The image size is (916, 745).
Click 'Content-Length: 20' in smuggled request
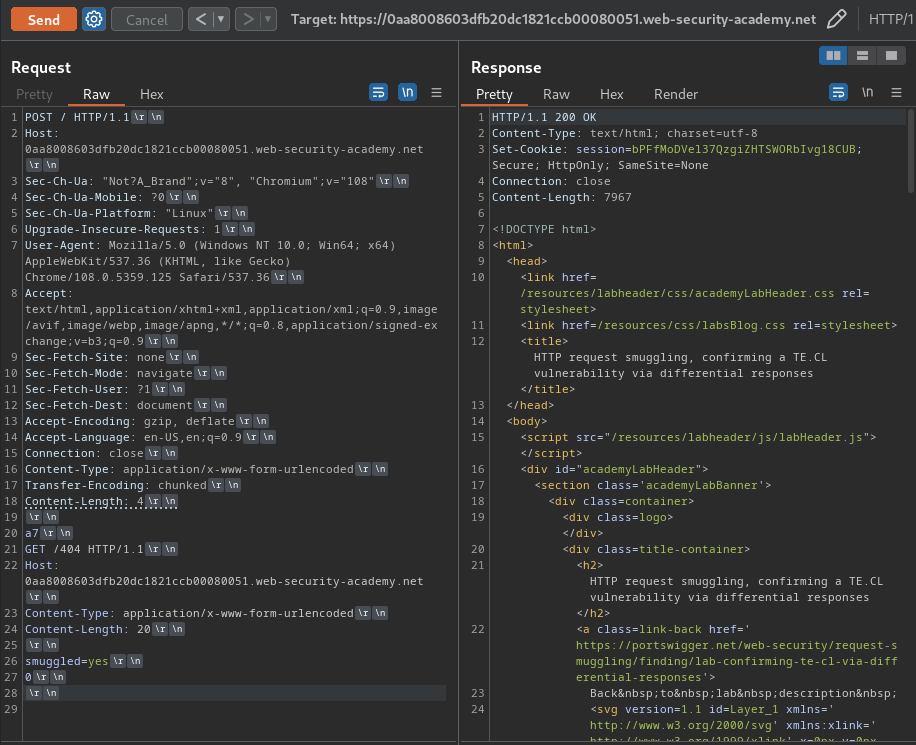click(88, 629)
